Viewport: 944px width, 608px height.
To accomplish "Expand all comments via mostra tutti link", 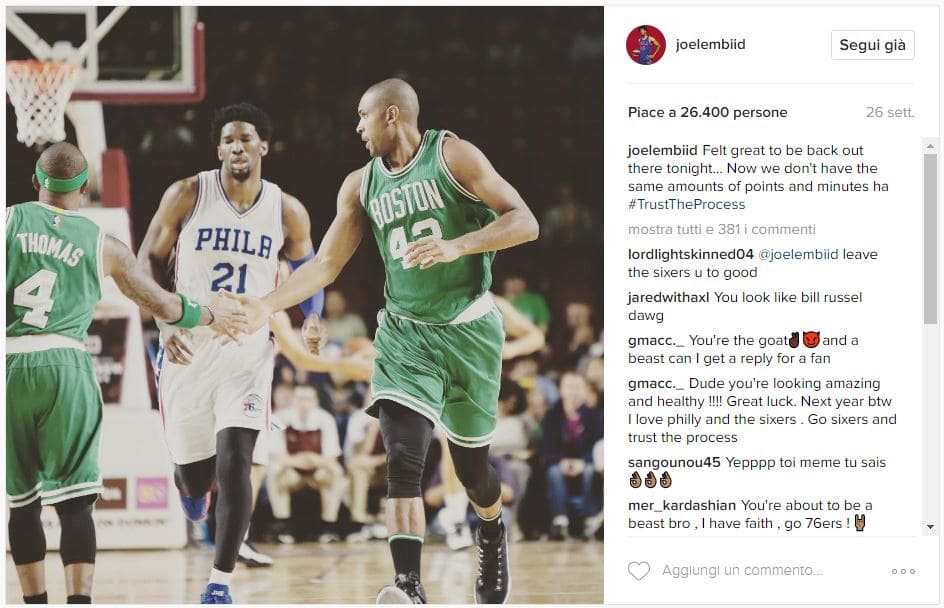I will 721,229.
